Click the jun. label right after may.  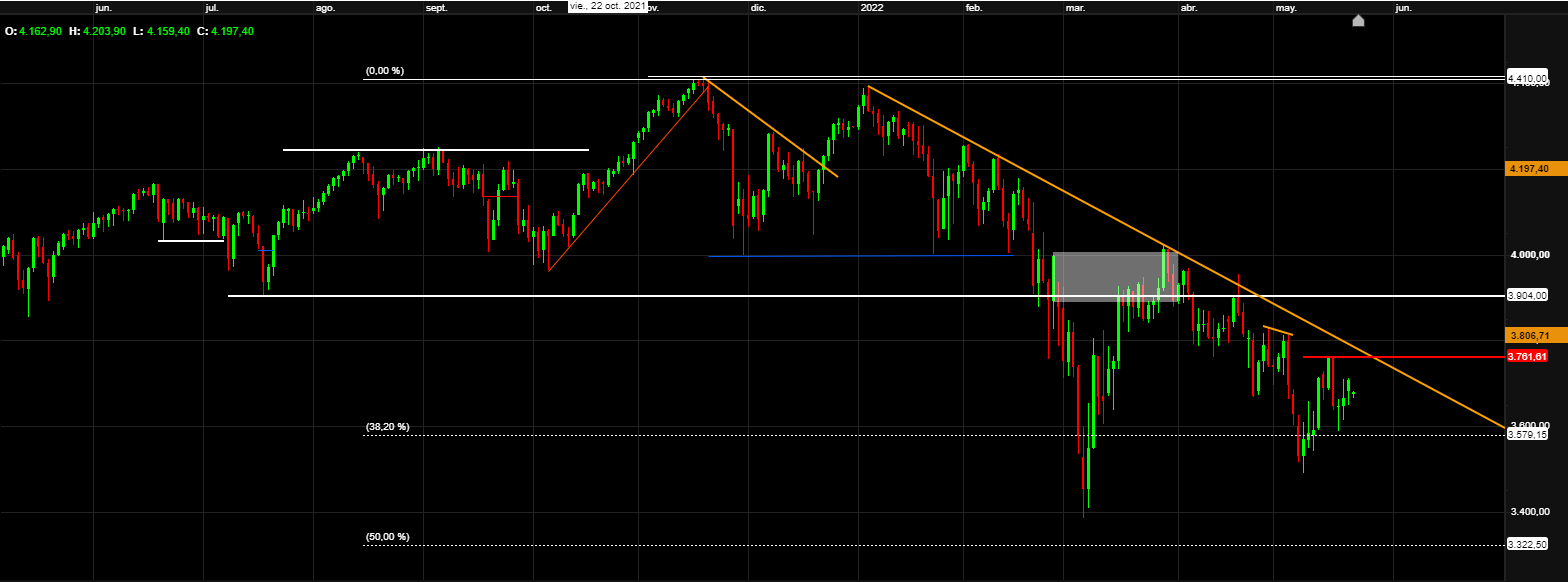point(1403,7)
